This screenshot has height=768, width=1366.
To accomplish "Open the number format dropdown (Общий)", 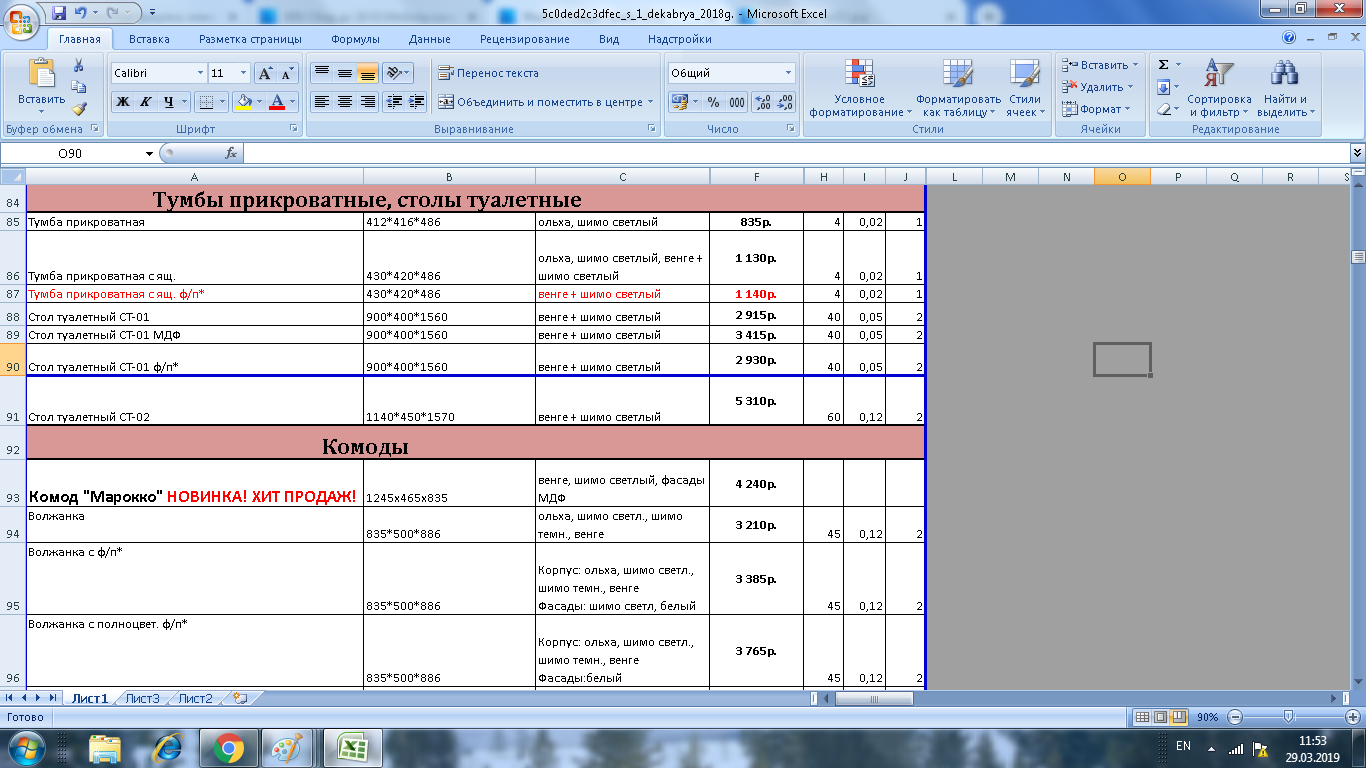I will [x=788, y=73].
